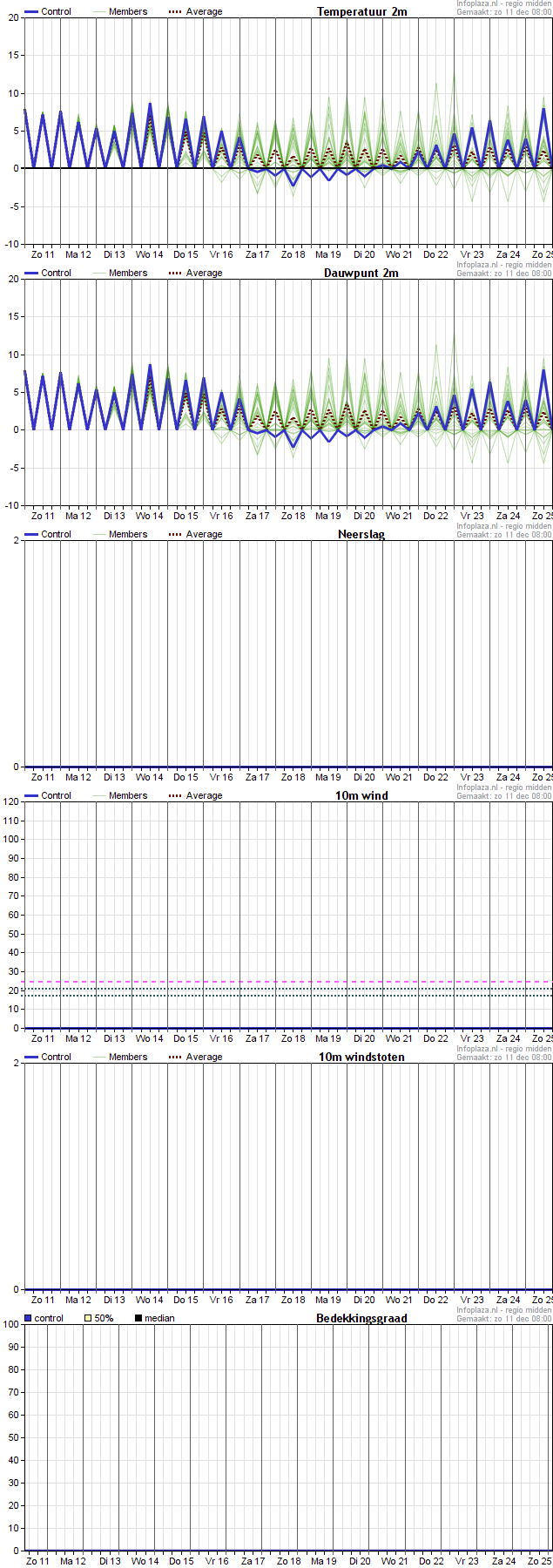Click the Wo 14 date label under the Temperatuur chart
The width and height of the screenshot is (553, 1568).
(150, 254)
